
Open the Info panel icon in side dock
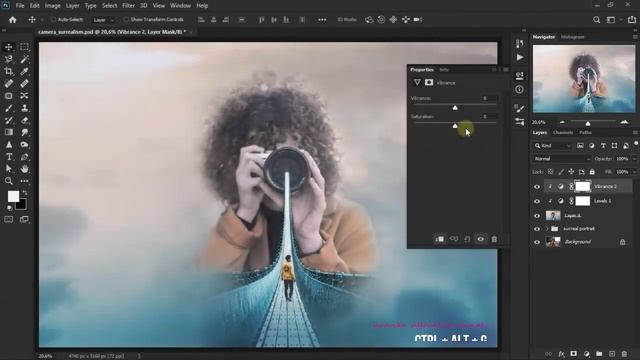[x=519, y=89]
